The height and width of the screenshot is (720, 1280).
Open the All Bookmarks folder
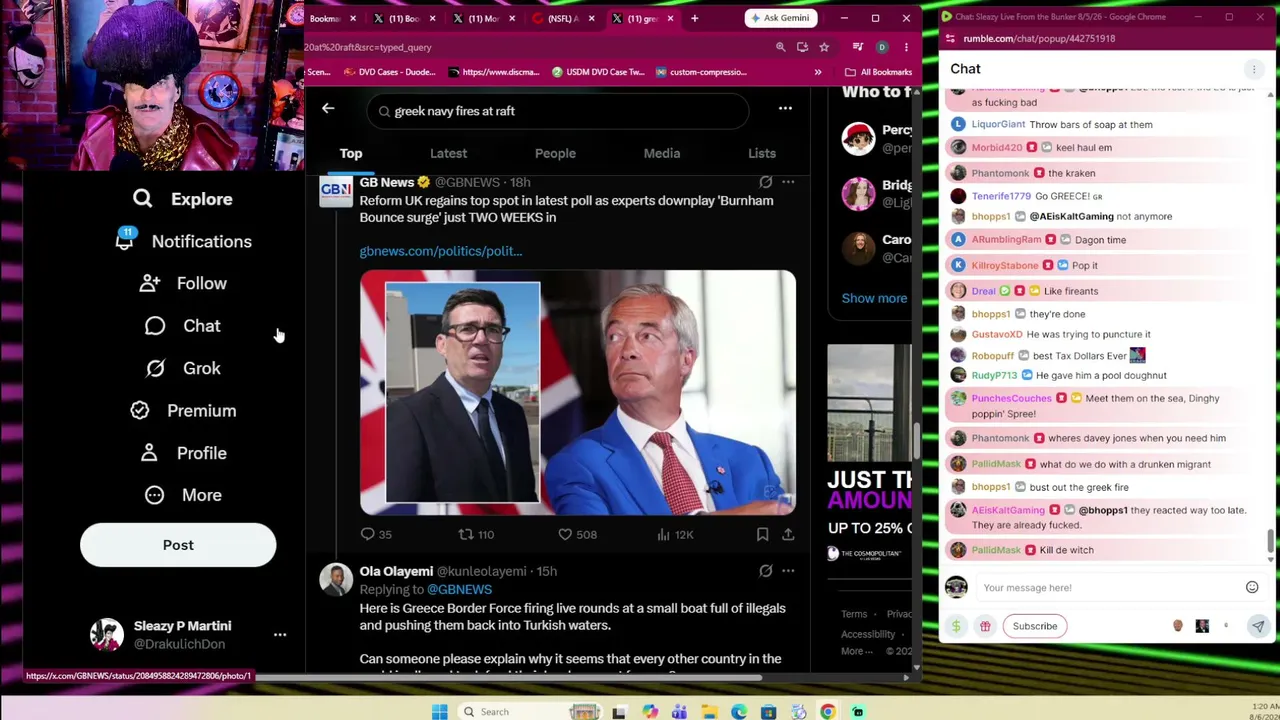[x=879, y=72]
